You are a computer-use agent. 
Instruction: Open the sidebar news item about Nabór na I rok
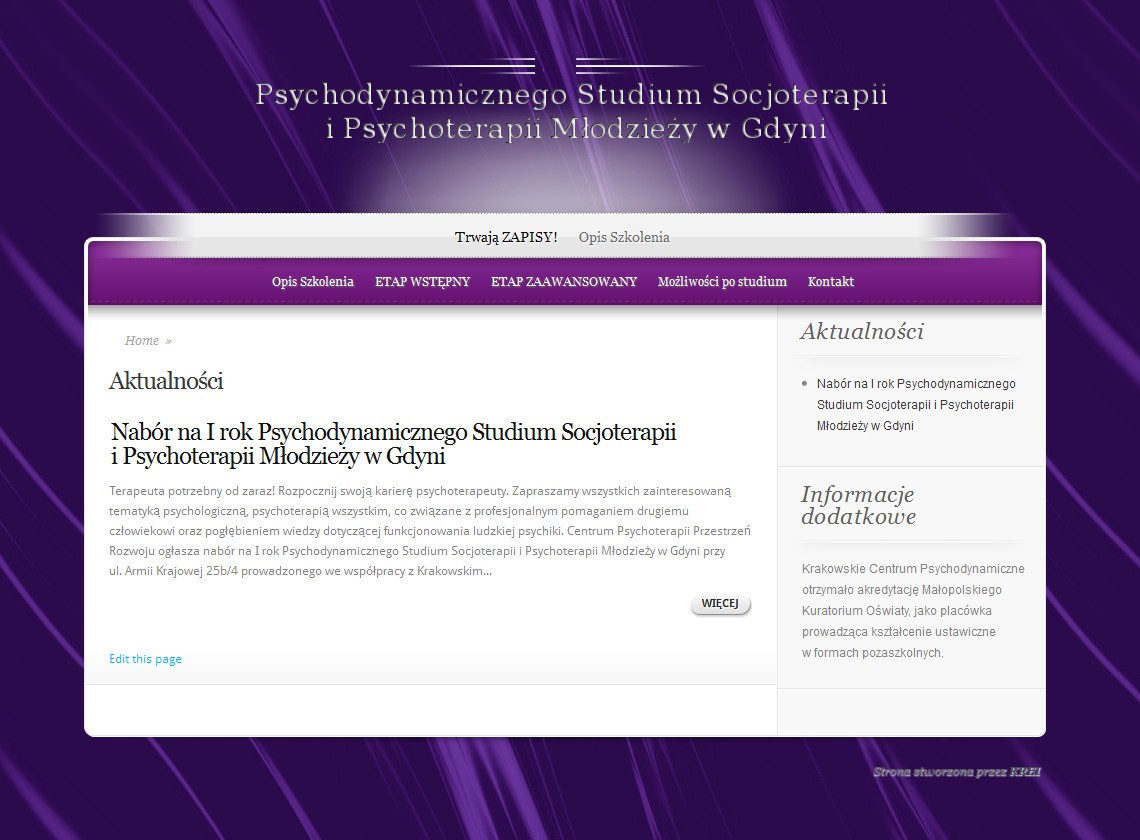point(915,404)
